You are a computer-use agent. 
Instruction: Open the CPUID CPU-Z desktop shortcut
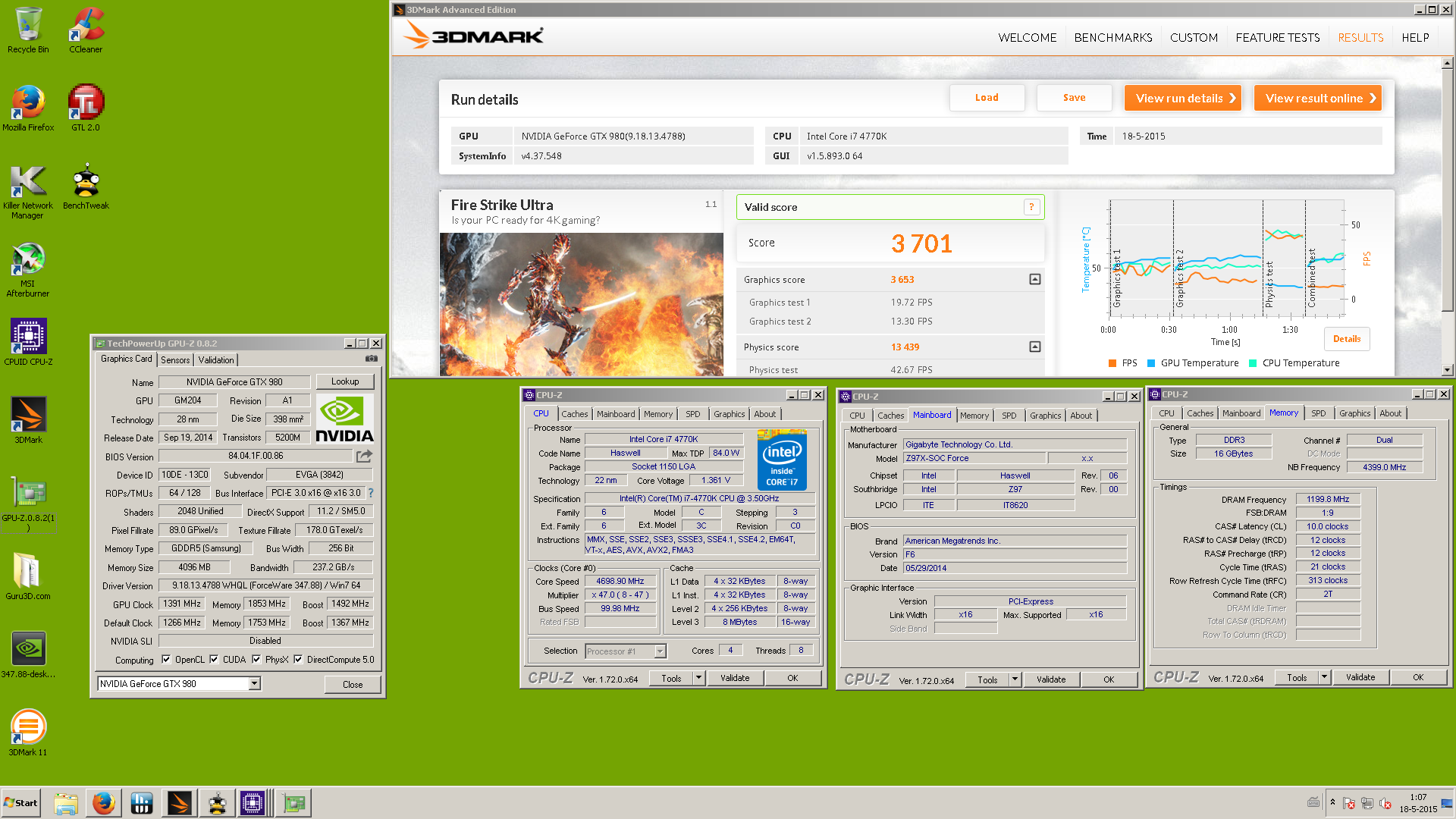28,342
